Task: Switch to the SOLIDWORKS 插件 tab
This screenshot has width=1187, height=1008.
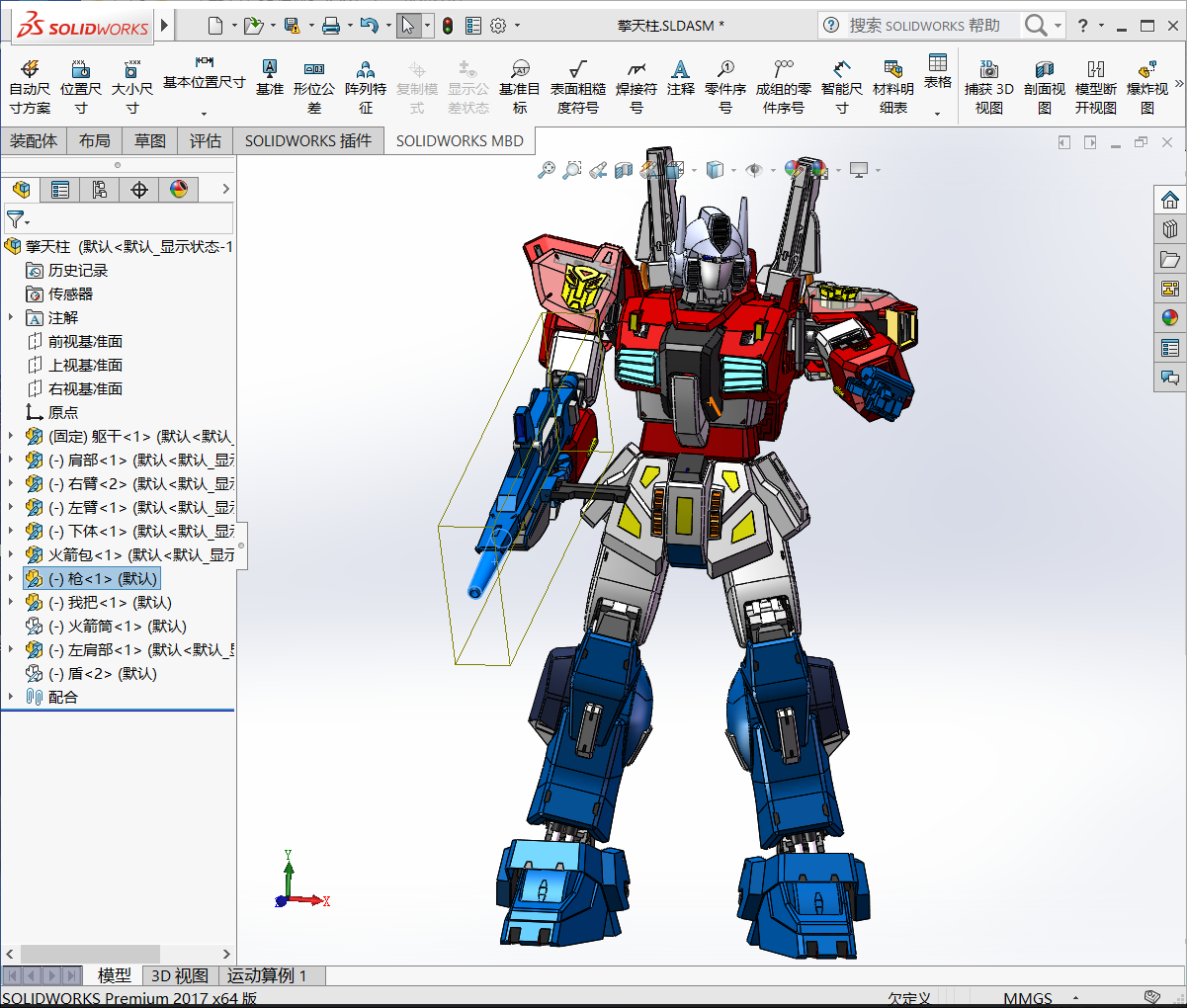Action: [308, 141]
